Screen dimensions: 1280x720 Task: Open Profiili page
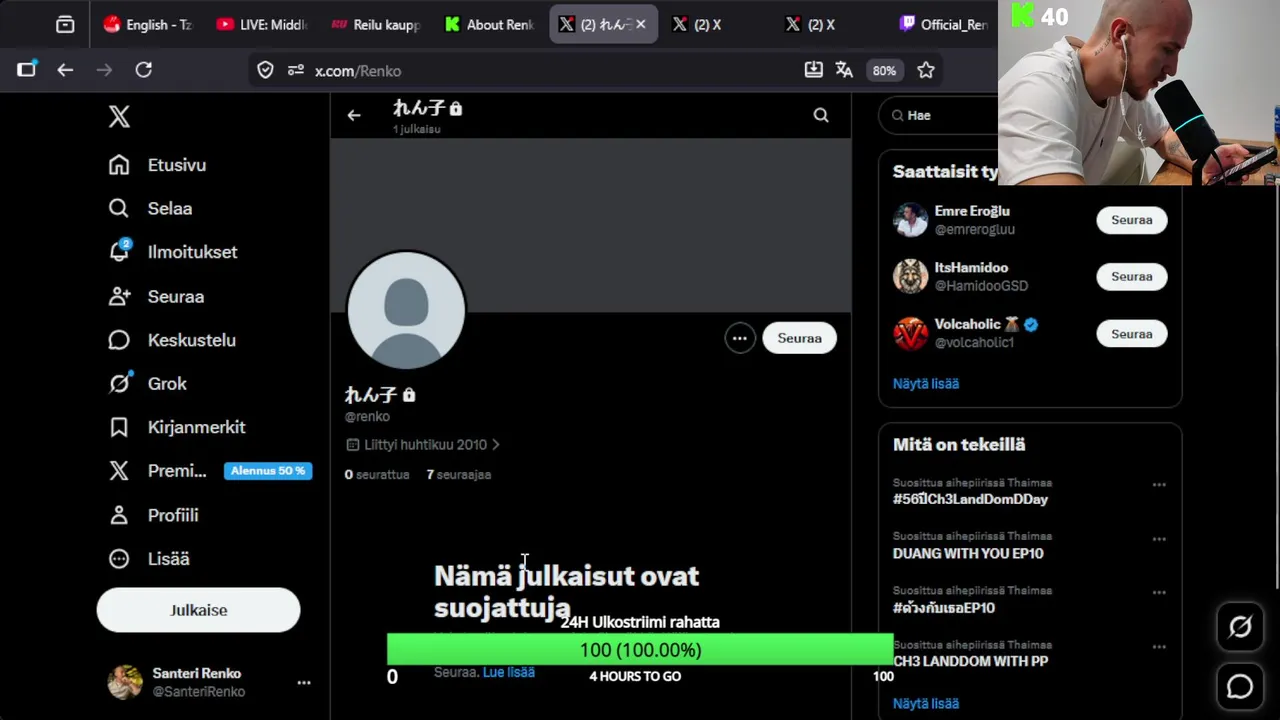(x=154, y=515)
